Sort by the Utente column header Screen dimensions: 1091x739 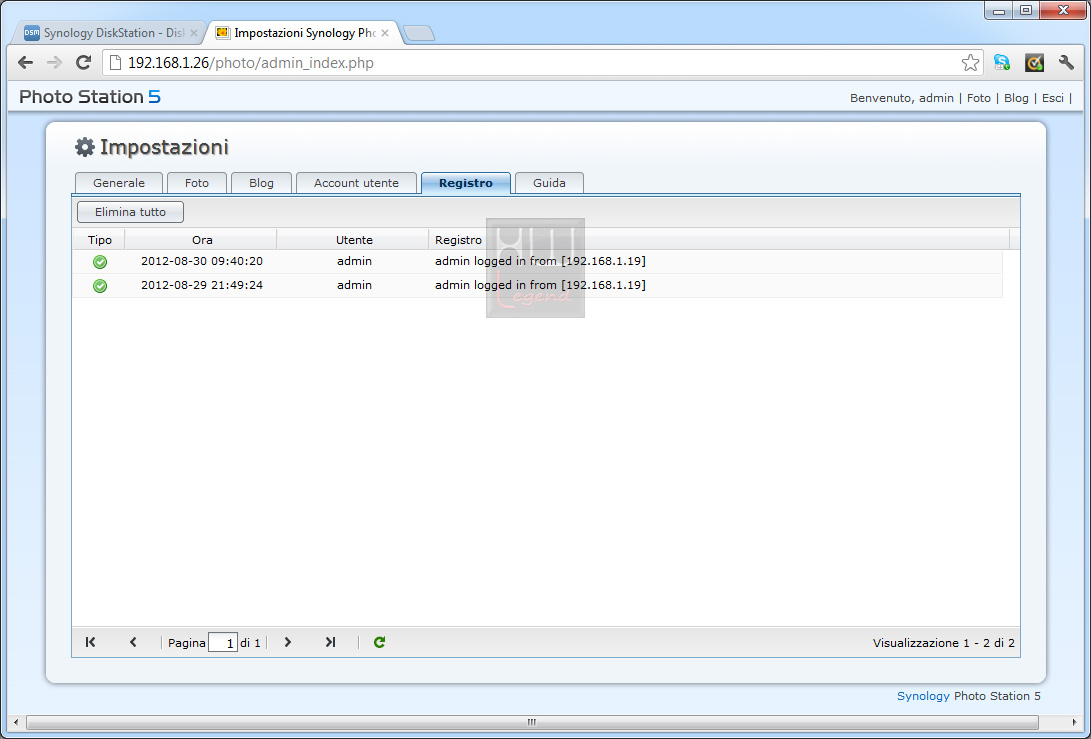pos(354,239)
